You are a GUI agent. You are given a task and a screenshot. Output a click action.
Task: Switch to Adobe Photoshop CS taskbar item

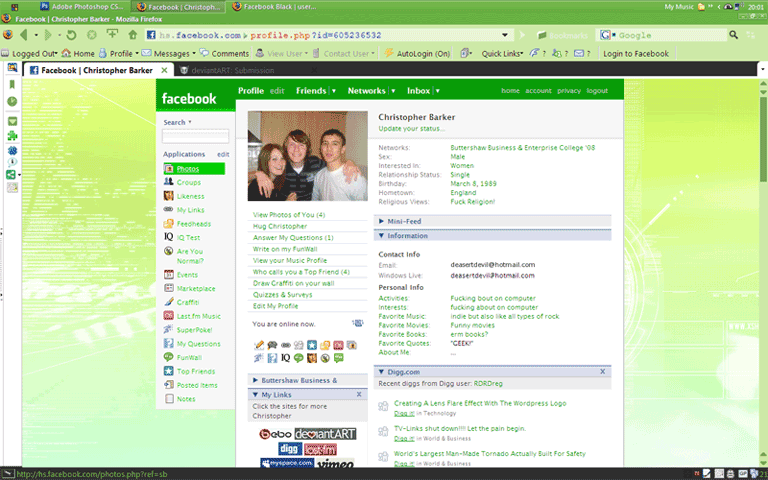[x=83, y=7]
